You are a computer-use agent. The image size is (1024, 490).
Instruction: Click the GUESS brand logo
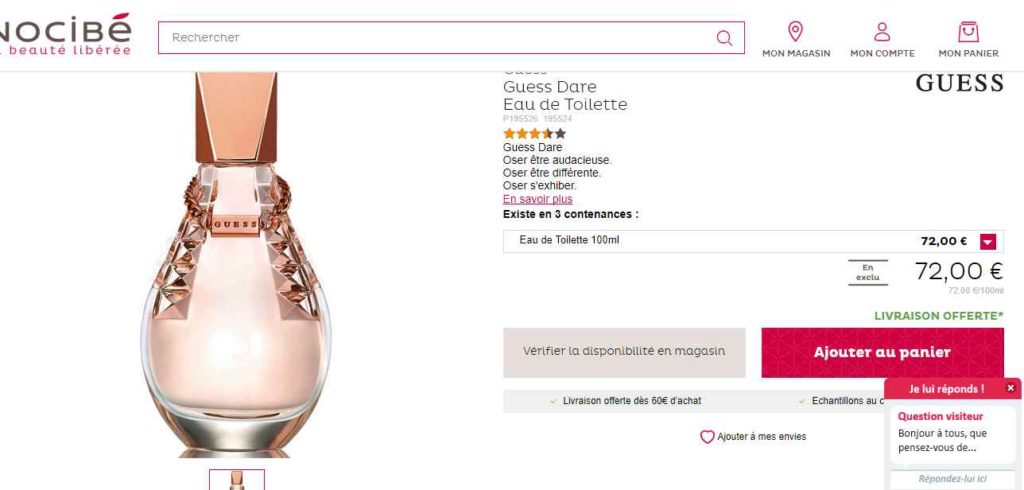click(x=959, y=84)
